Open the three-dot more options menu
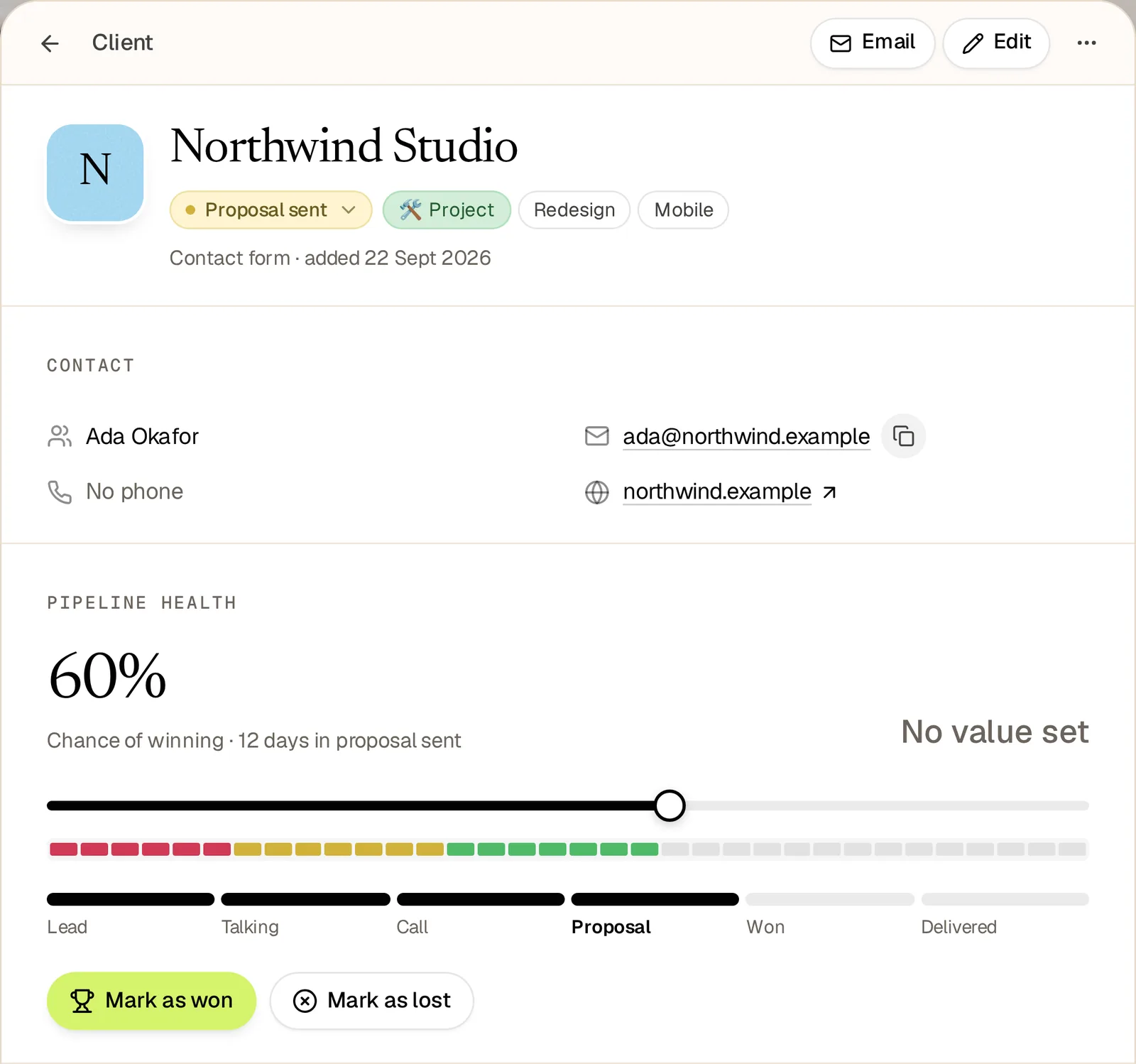The width and height of the screenshot is (1136, 1064). click(1086, 43)
